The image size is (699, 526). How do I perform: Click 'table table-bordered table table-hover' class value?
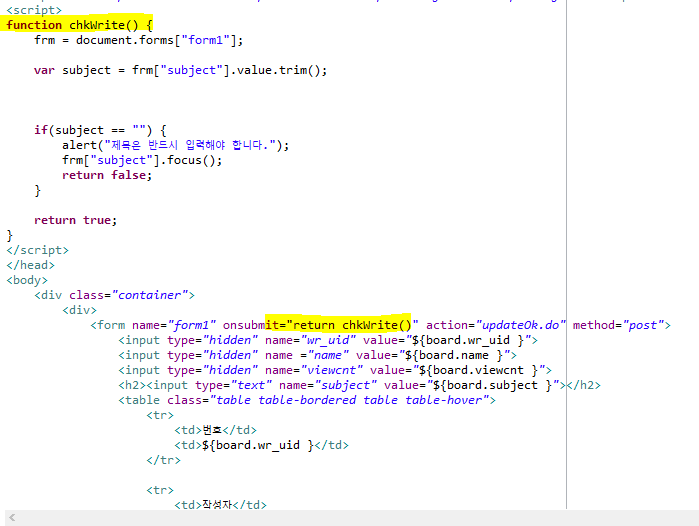point(349,400)
